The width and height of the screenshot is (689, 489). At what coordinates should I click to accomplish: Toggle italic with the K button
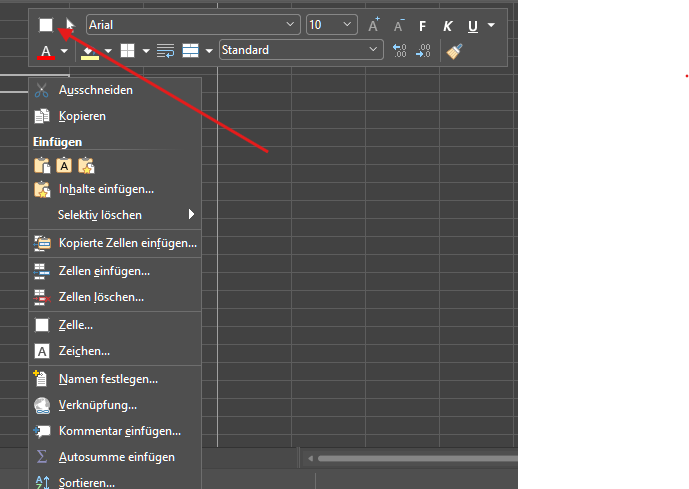447,26
